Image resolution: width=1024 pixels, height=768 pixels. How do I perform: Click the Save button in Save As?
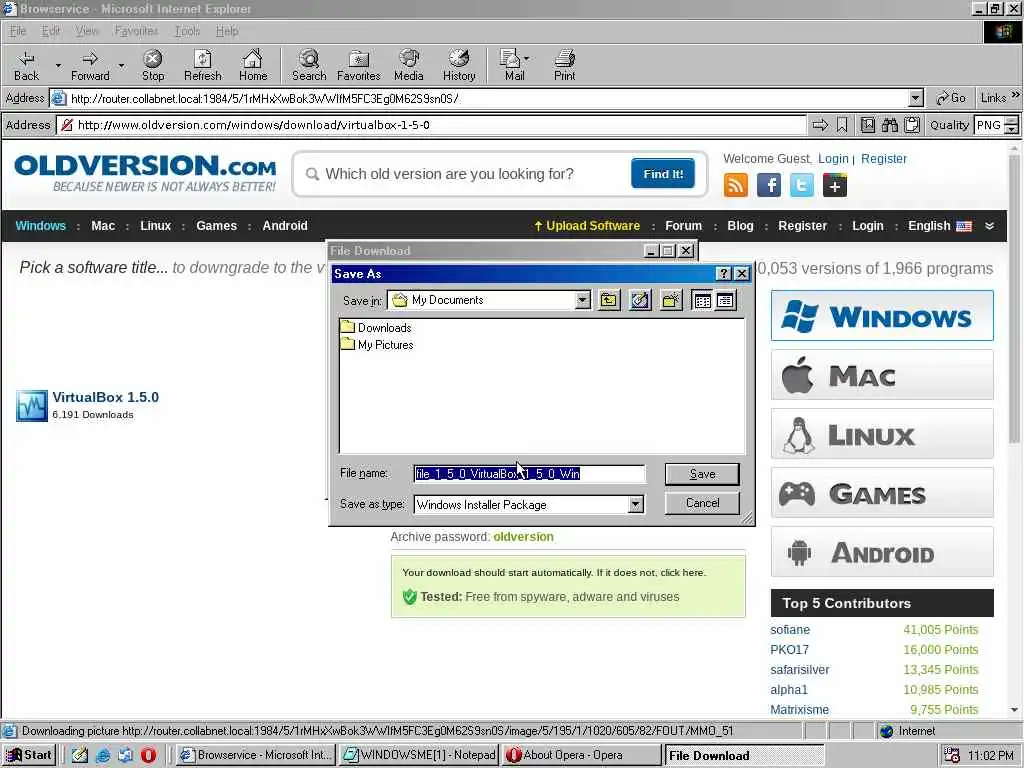coord(702,474)
